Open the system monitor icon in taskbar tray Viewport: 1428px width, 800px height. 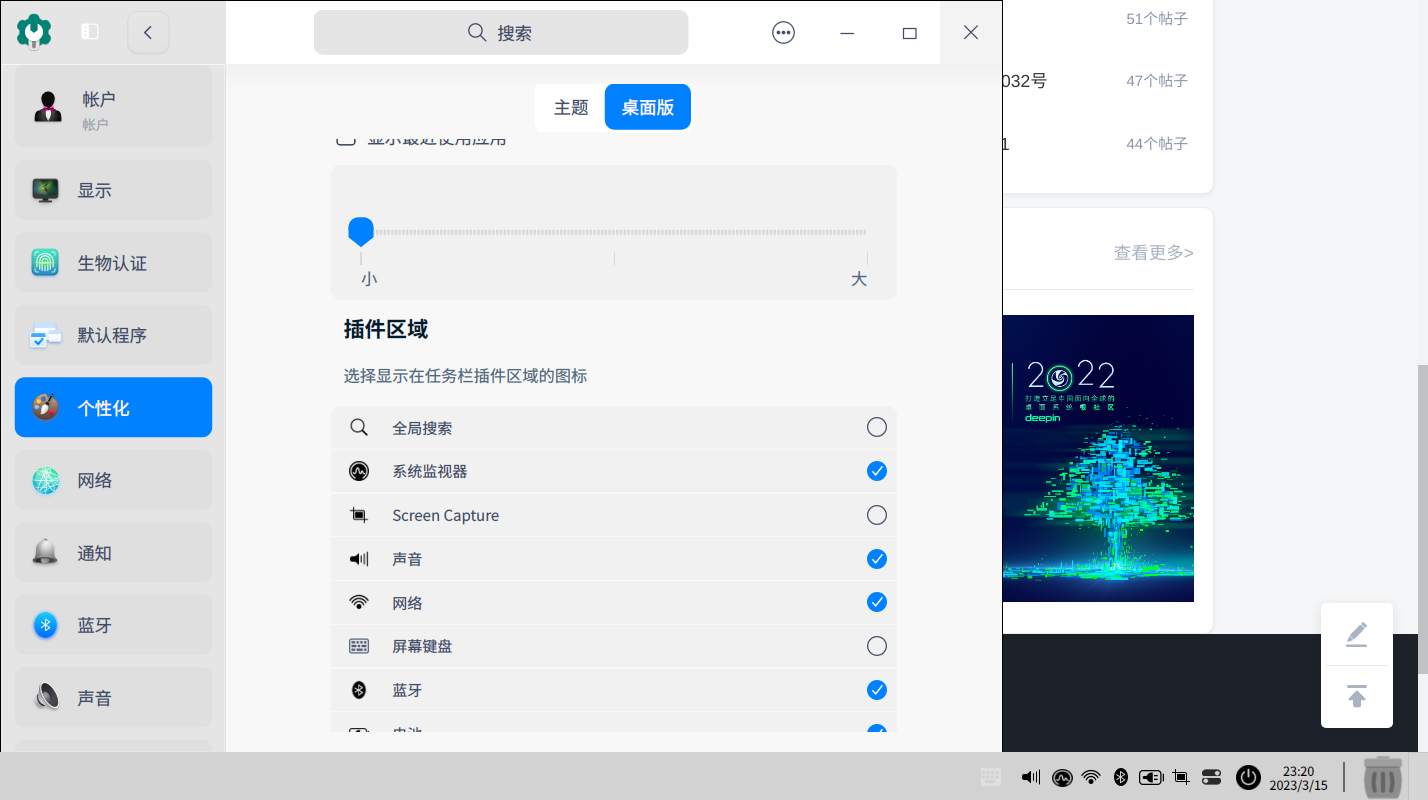pos(1062,777)
